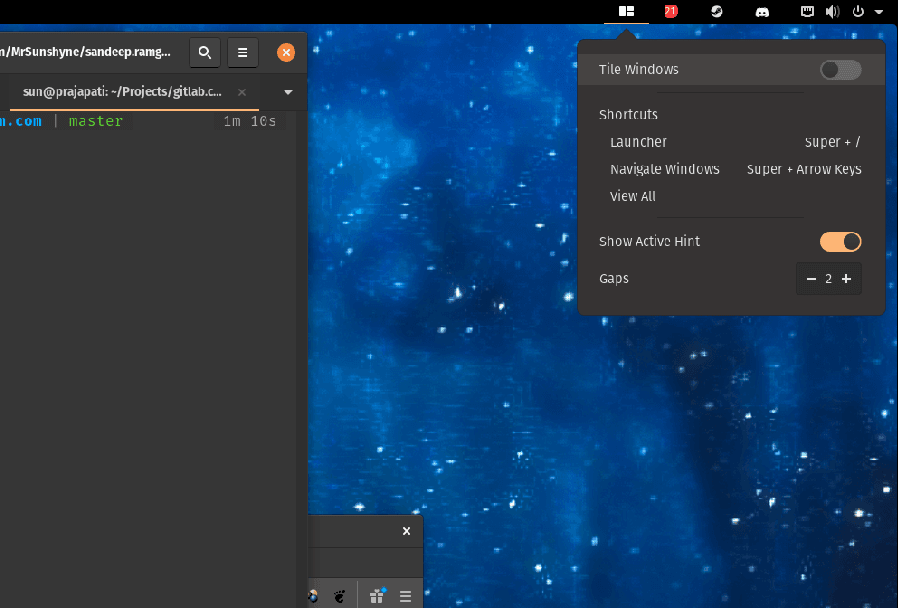This screenshot has width=898, height=608.
Task: Click View All shortcuts
Action: coord(633,196)
